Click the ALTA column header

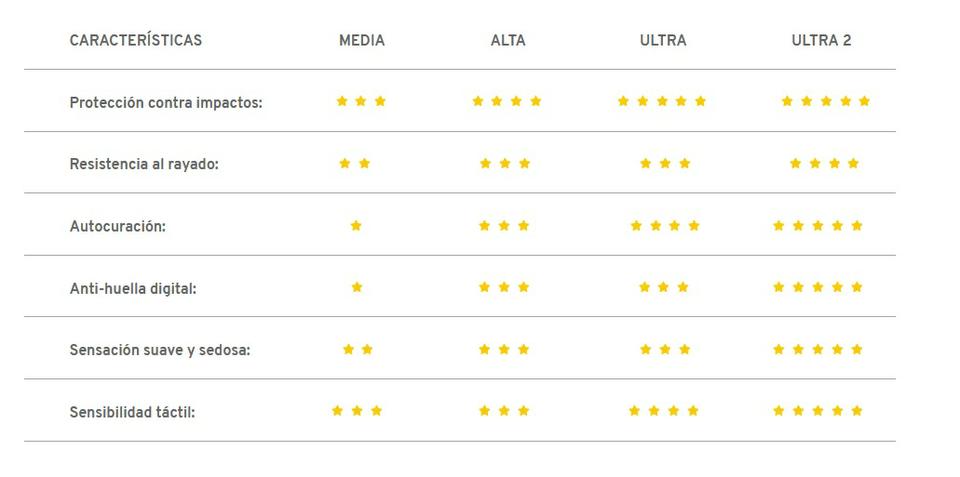[x=508, y=40]
